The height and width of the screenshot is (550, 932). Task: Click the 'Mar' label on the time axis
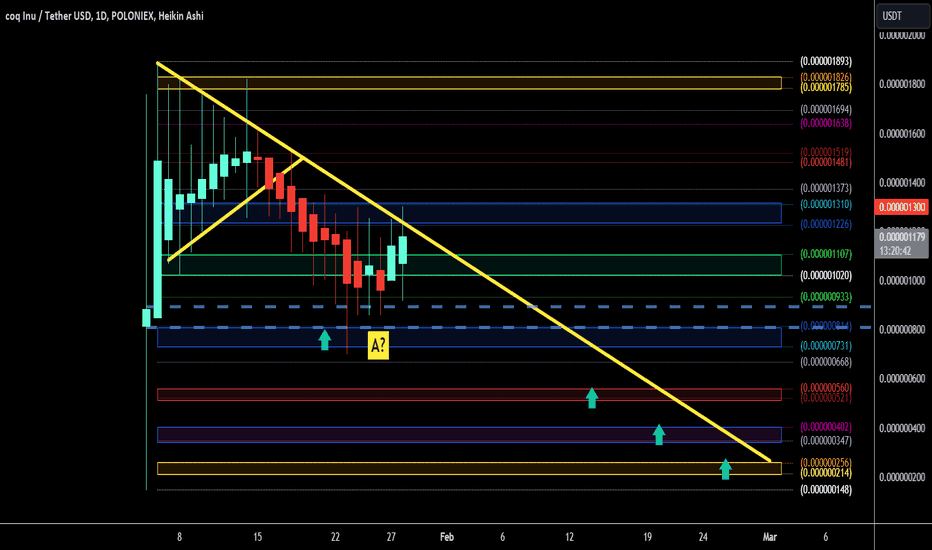point(770,537)
